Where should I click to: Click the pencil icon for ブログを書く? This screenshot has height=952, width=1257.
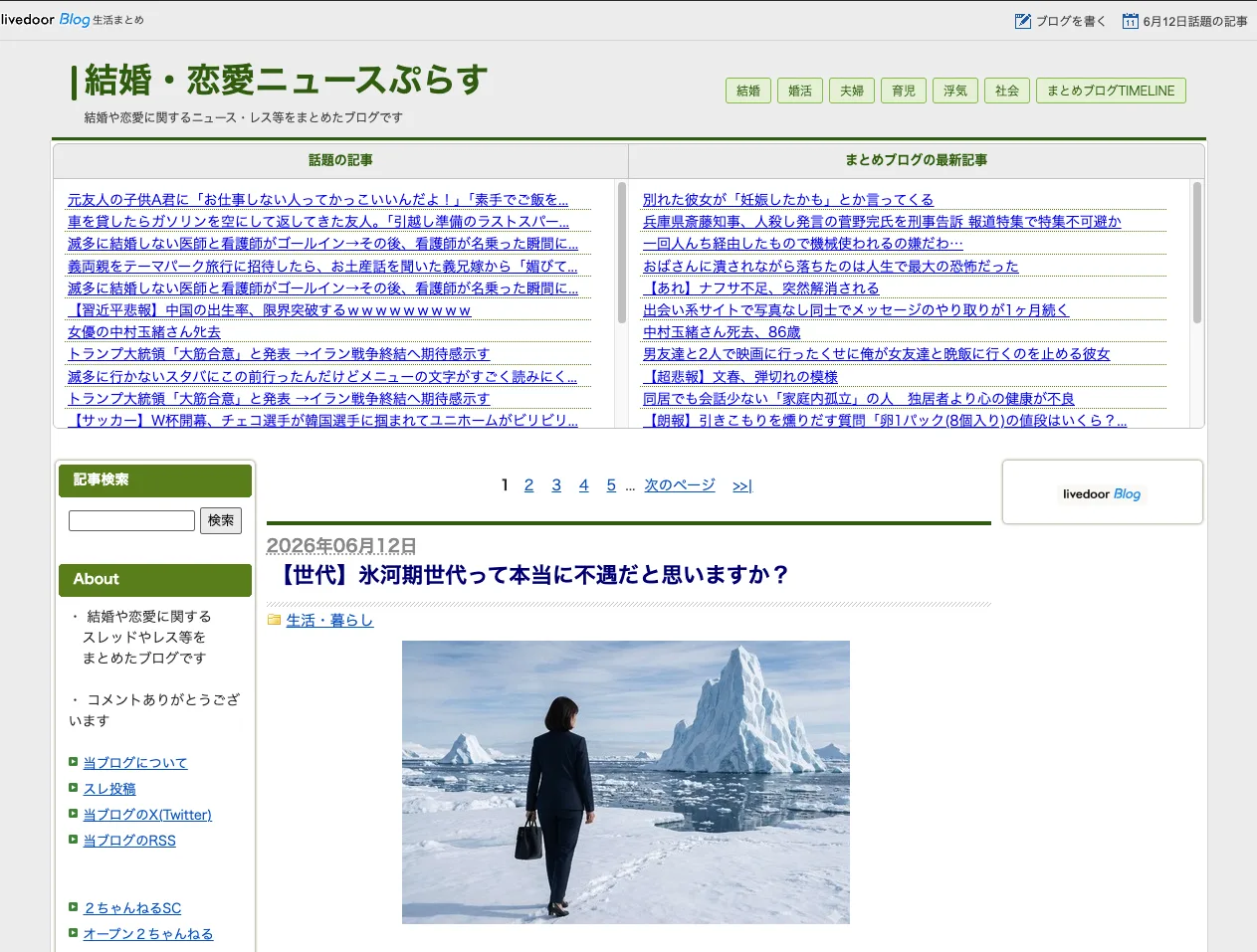click(x=1022, y=21)
